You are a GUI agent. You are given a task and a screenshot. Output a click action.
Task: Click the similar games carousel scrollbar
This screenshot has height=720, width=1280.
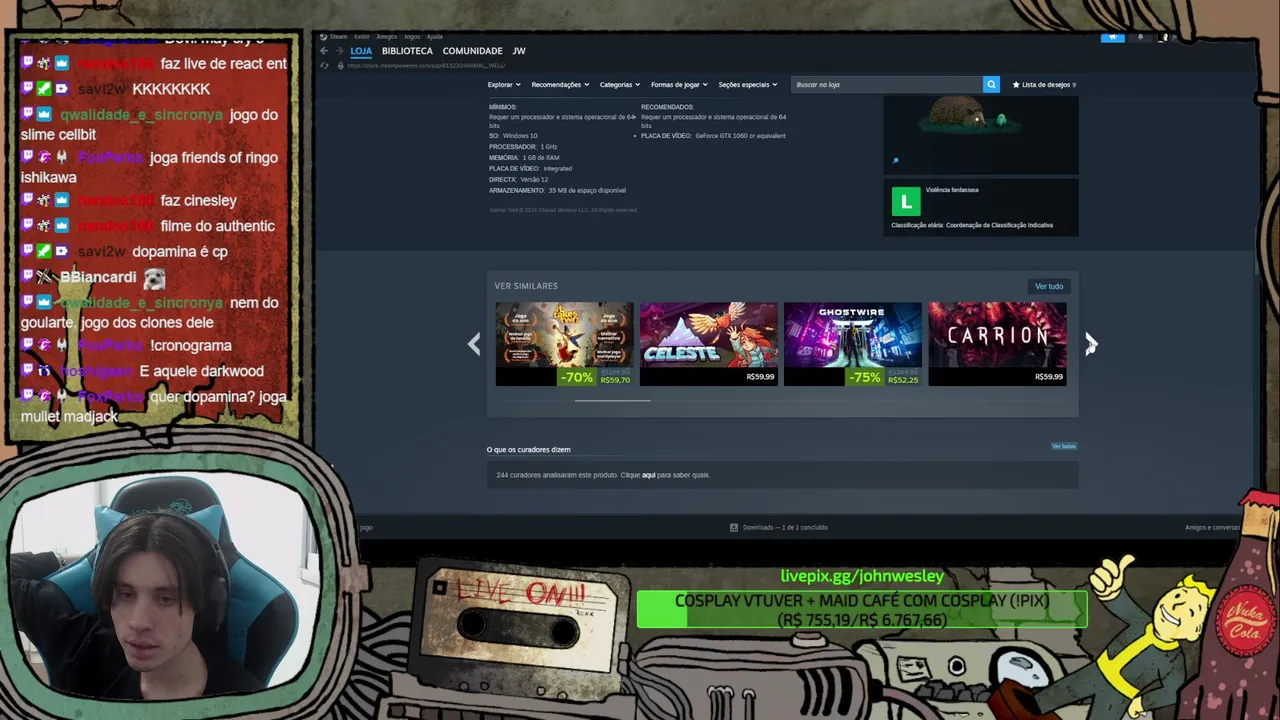coord(612,401)
